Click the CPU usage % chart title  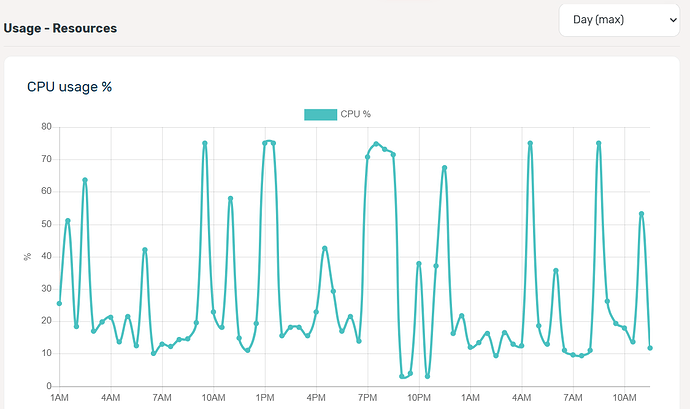click(x=70, y=87)
